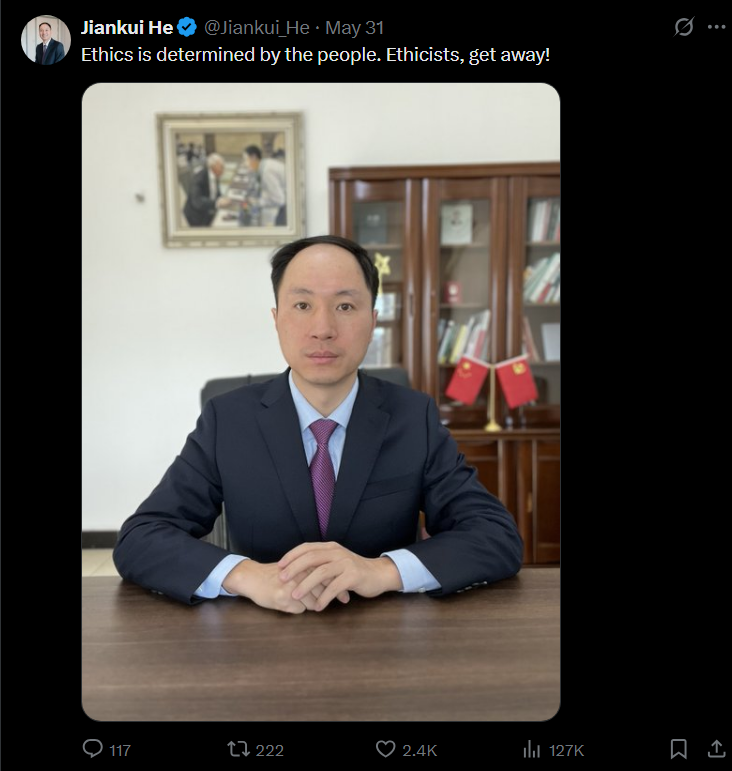The height and width of the screenshot is (771, 732).
Task: Like the post with the heart icon
Action: 385,749
